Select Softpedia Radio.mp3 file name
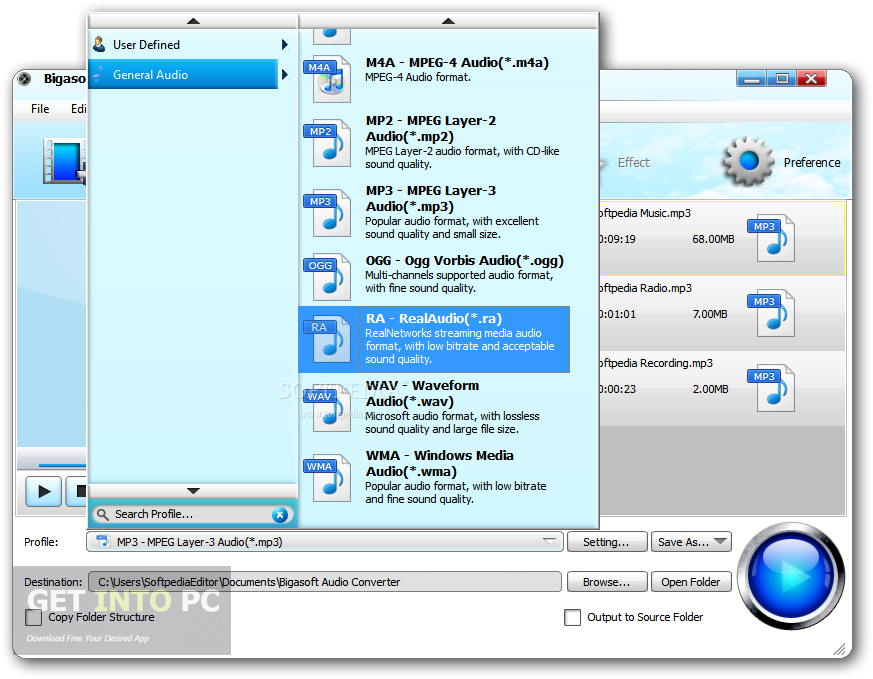Viewport: 873px width, 679px height. click(x=645, y=288)
